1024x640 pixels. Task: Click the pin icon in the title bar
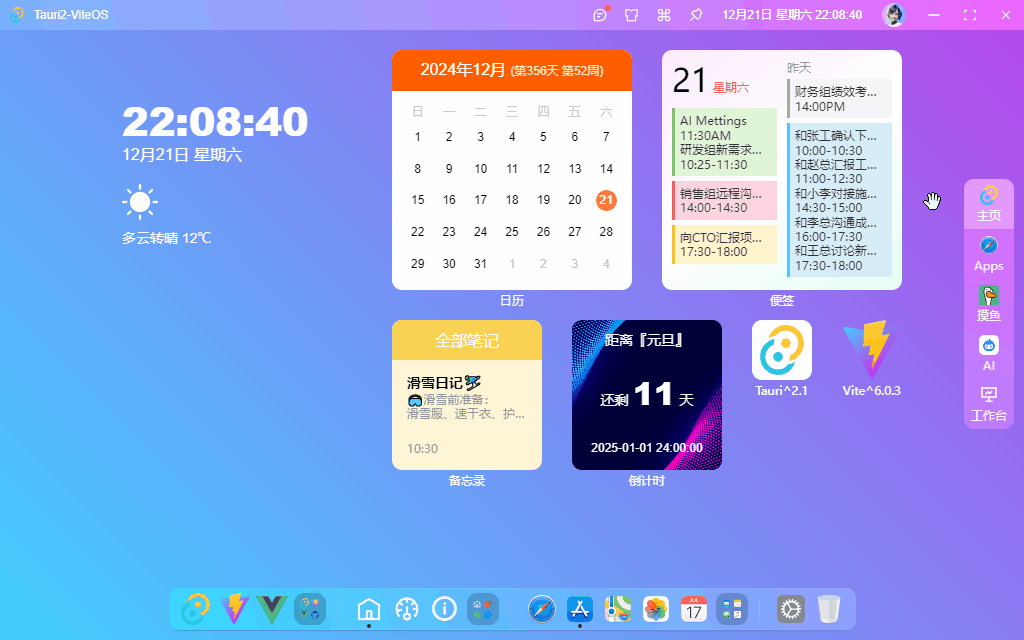point(695,15)
